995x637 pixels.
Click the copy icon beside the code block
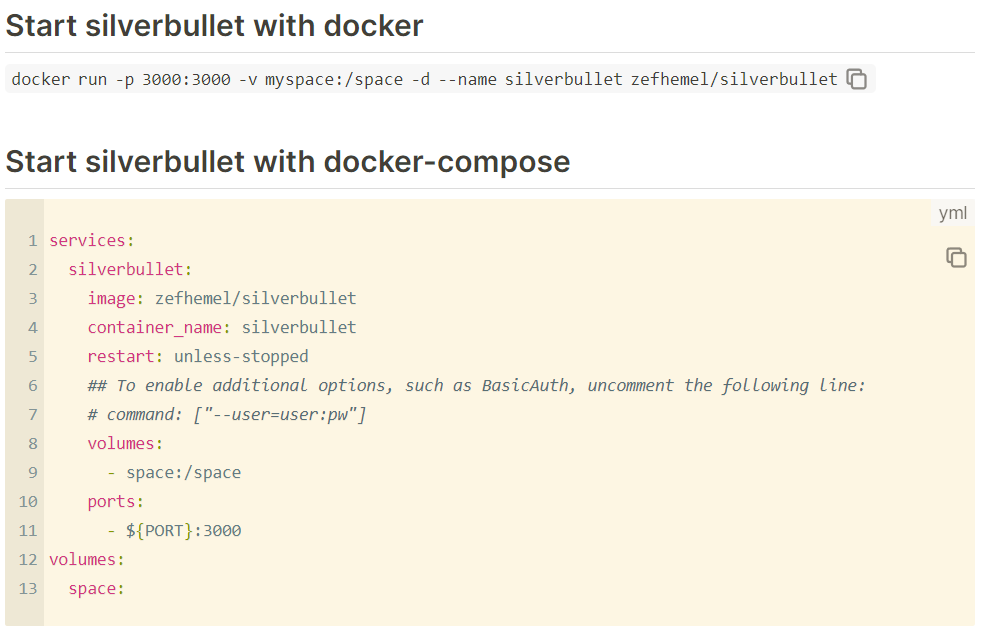click(956, 257)
